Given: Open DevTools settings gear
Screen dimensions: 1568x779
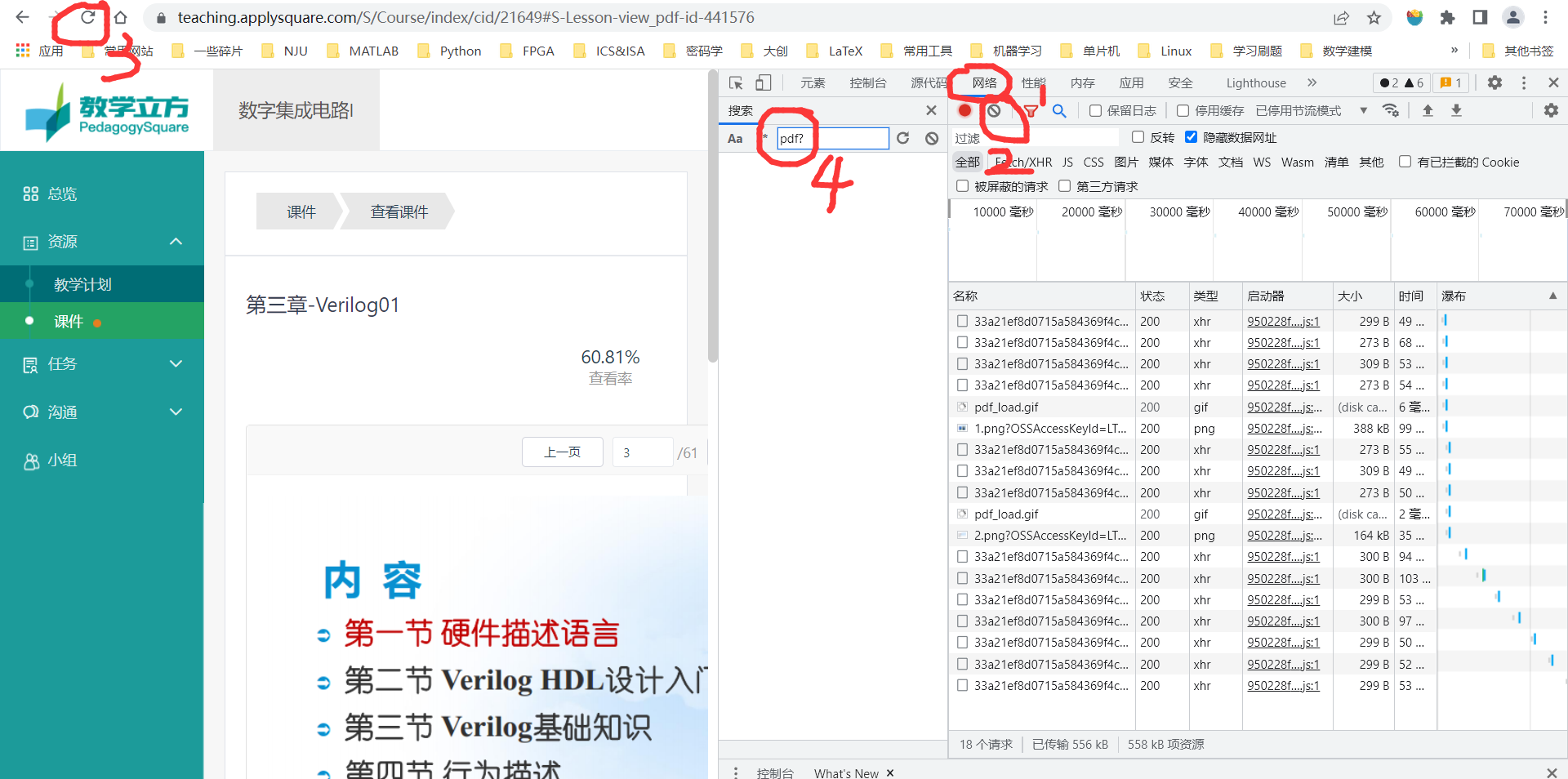Looking at the screenshot, I should [x=1495, y=82].
